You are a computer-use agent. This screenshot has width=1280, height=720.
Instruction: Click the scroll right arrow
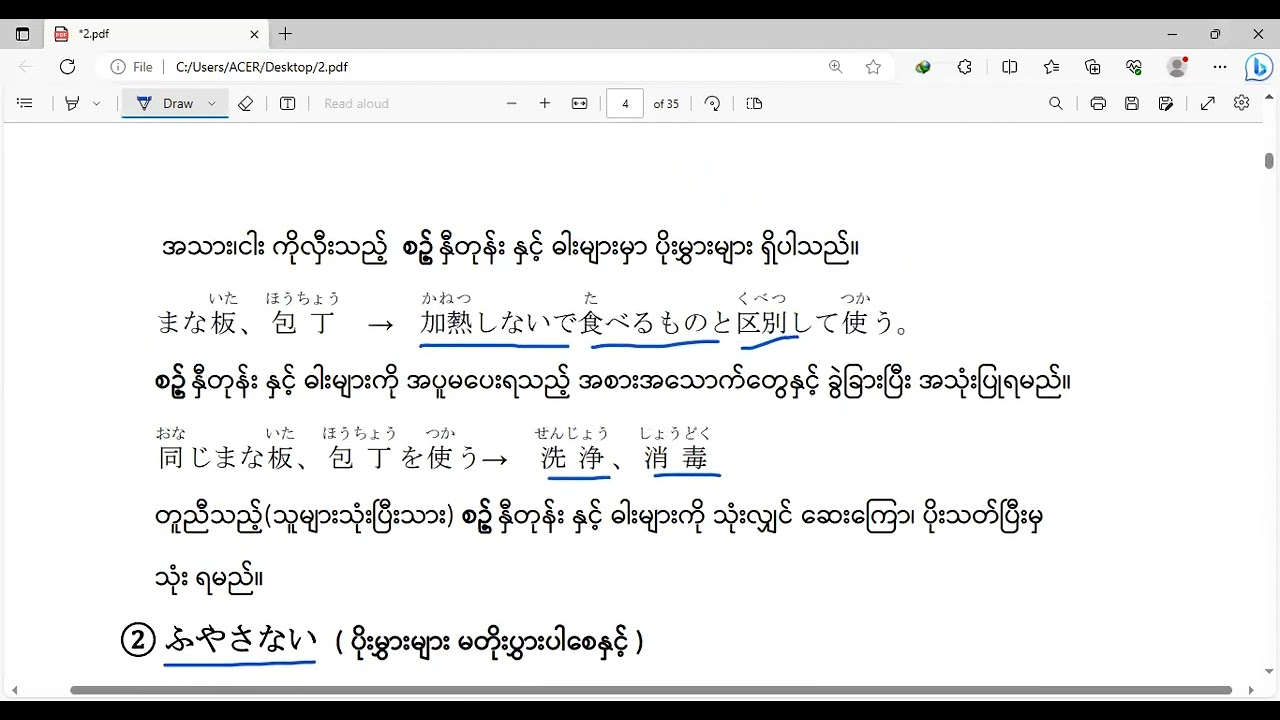1251,690
